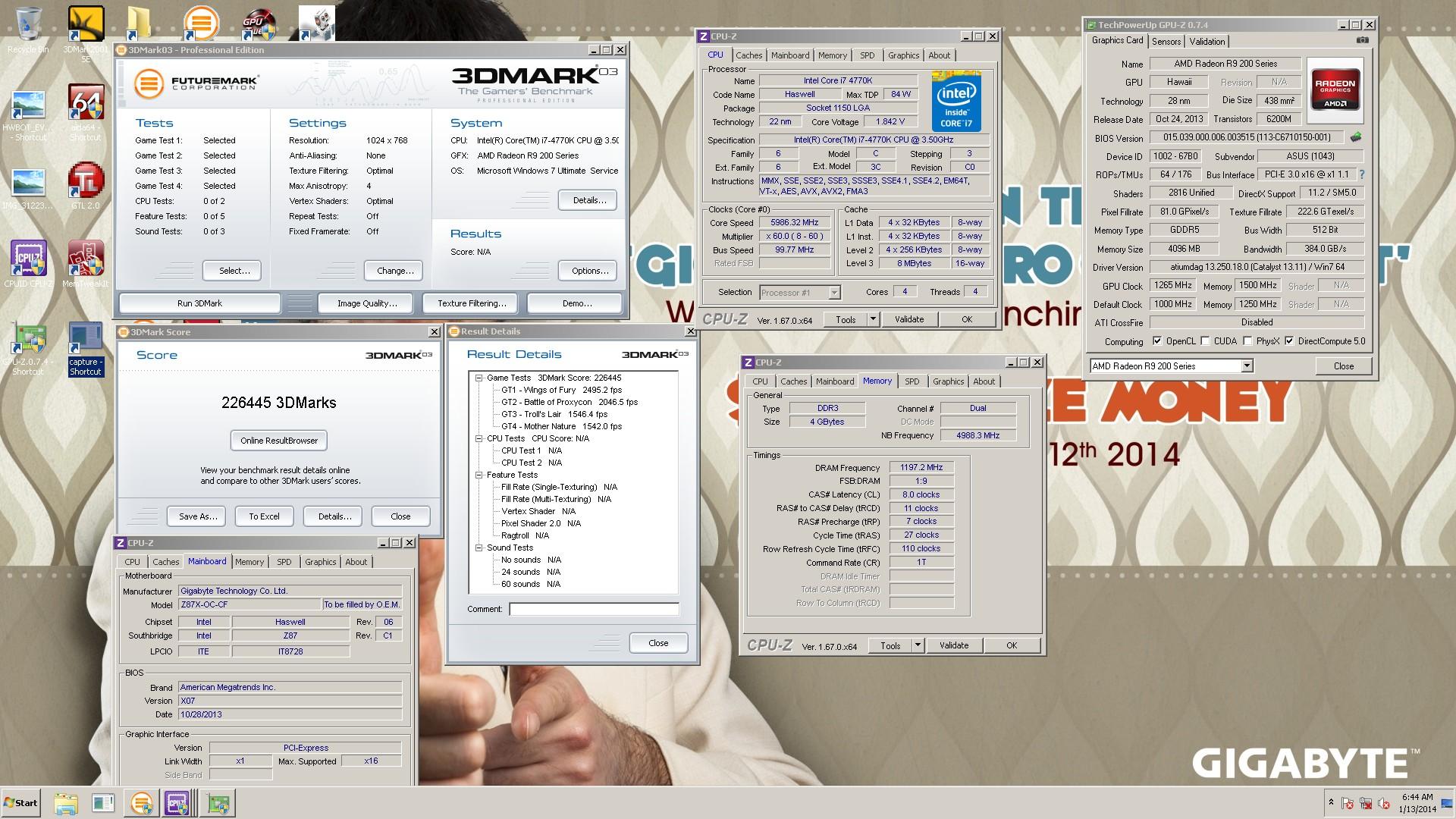This screenshot has height=819, width=1456.
Task: Toggle the CUDA checkbox in GPU-Z
Action: point(1205,341)
